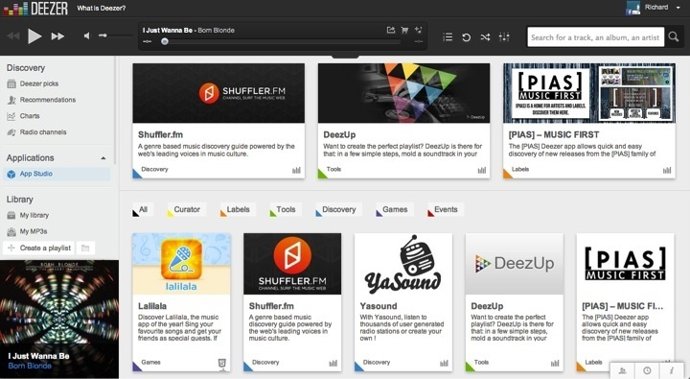The height and width of the screenshot is (379, 690).
Task: Click stats icon on featured PIAS card
Action: pos(668,170)
